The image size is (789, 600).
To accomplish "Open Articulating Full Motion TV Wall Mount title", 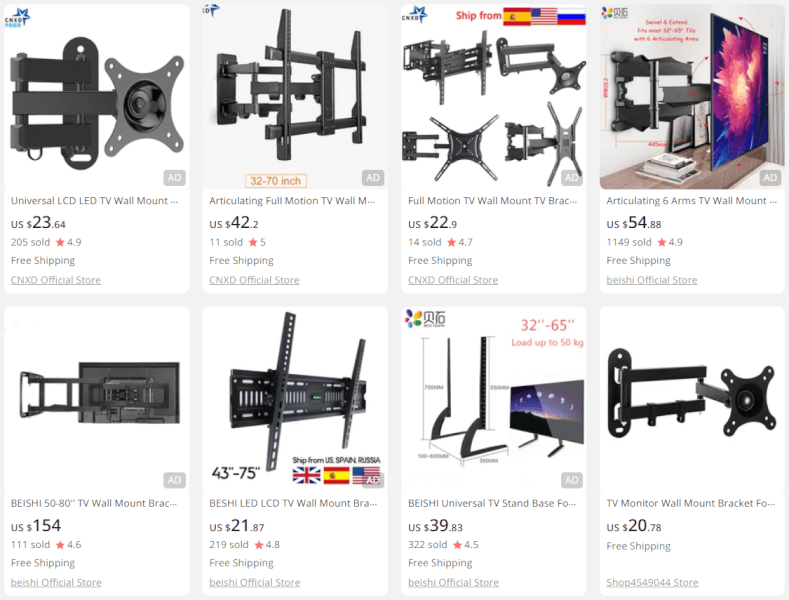I will 292,201.
